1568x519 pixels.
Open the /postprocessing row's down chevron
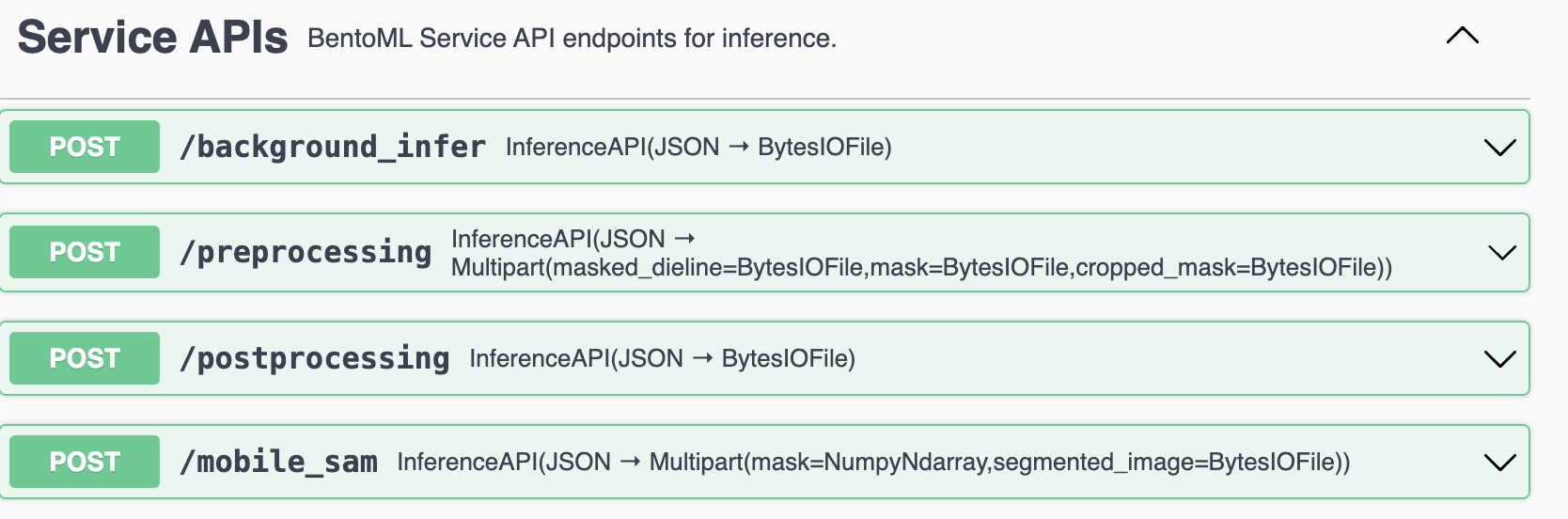click(1499, 359)
